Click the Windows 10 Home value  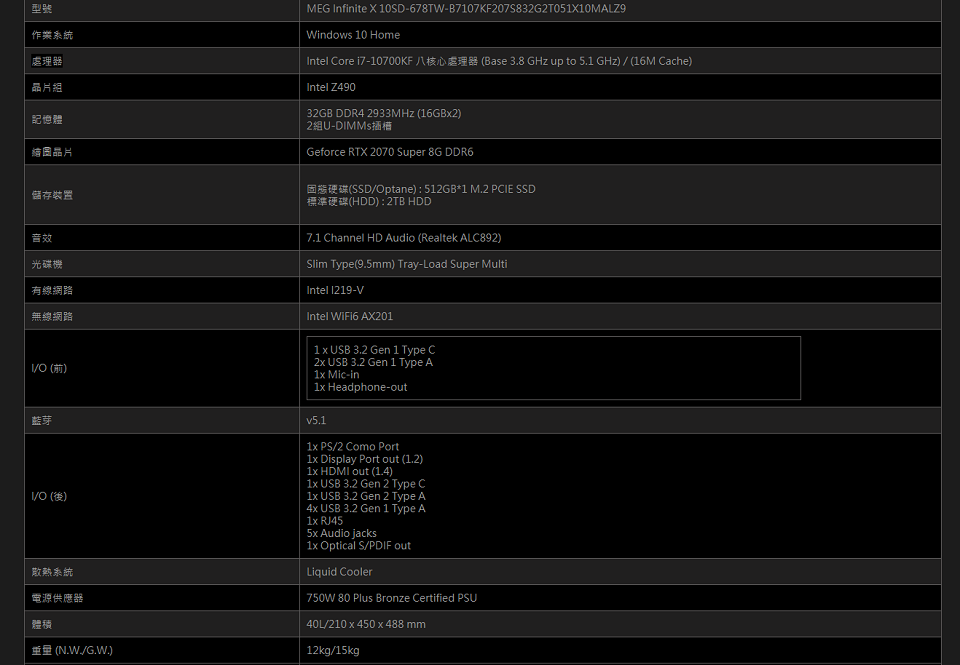(353, 35)
